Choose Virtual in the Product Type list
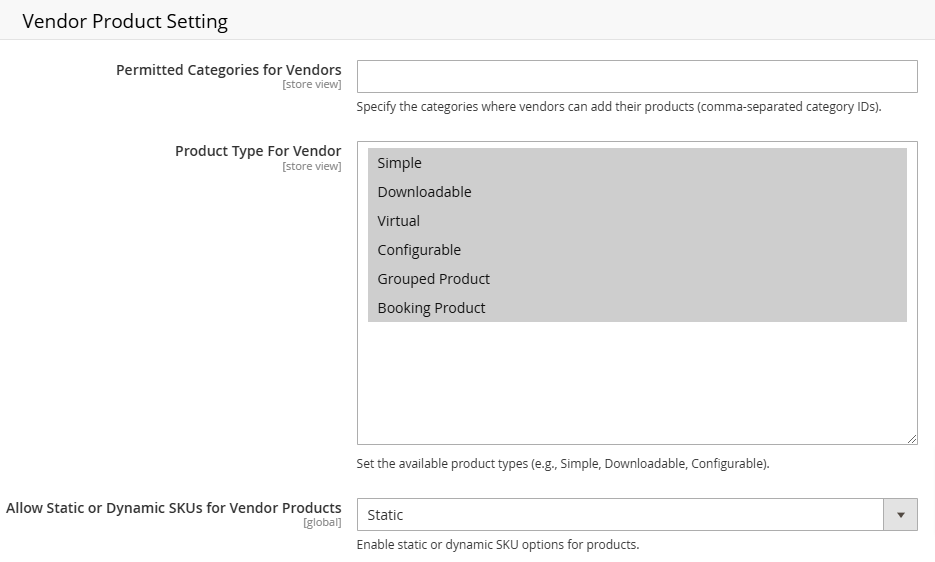The width and height of the screenshot is (935, 562). [637, 221]
